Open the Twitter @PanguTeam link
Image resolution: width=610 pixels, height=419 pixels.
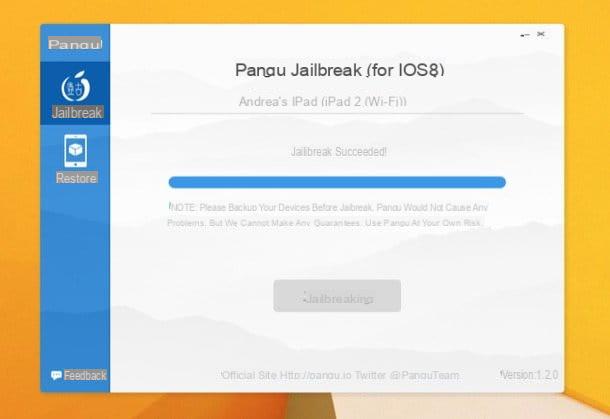click(x=407, y=375)
